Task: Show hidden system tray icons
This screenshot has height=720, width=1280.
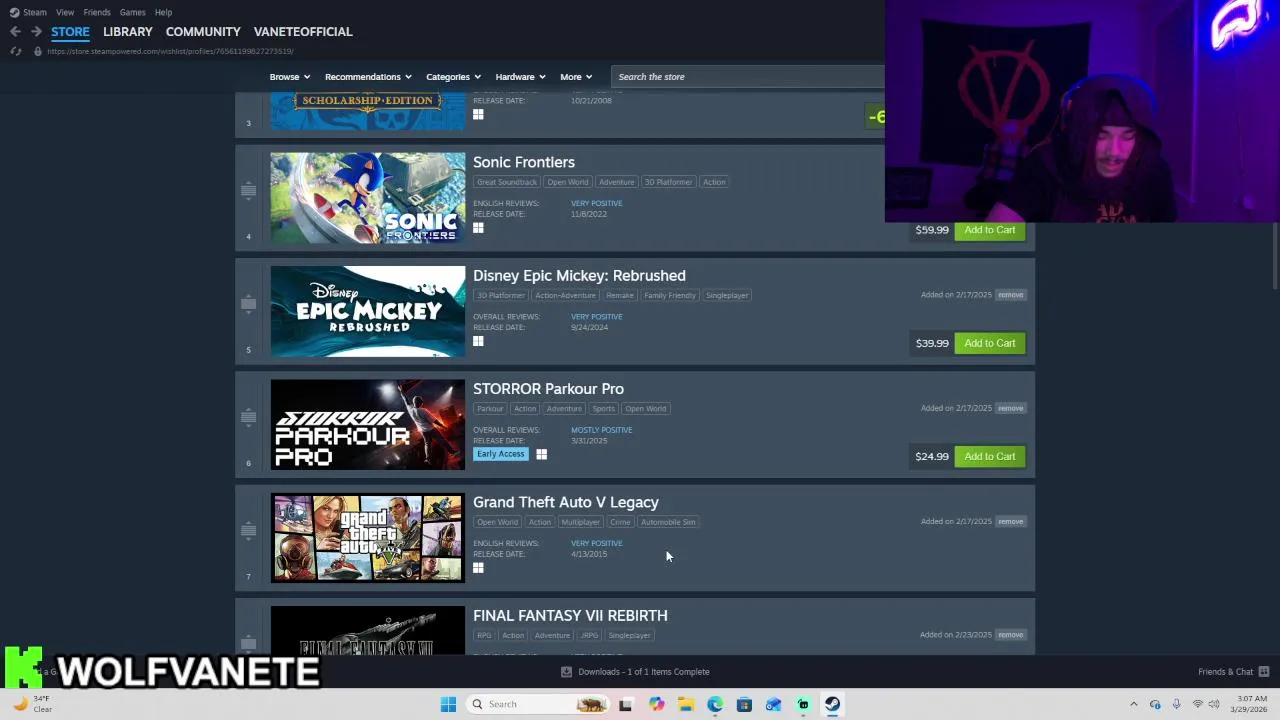Action: pos(1133,704)
